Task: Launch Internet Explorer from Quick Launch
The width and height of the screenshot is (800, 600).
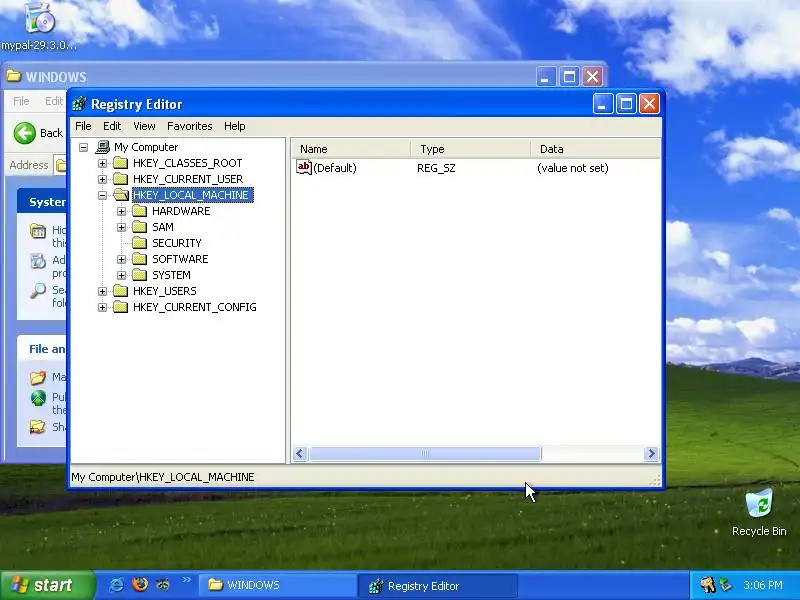Action: [116, 585]
